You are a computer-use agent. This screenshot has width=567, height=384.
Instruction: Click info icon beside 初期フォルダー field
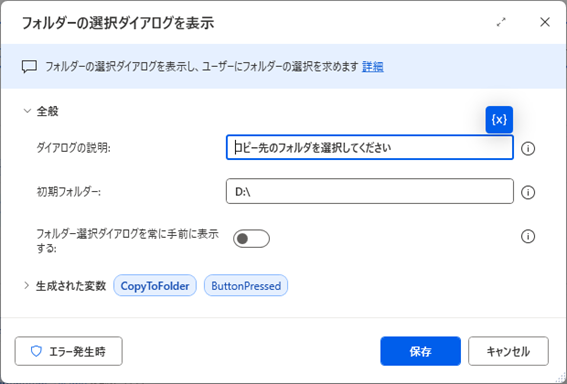528,192
